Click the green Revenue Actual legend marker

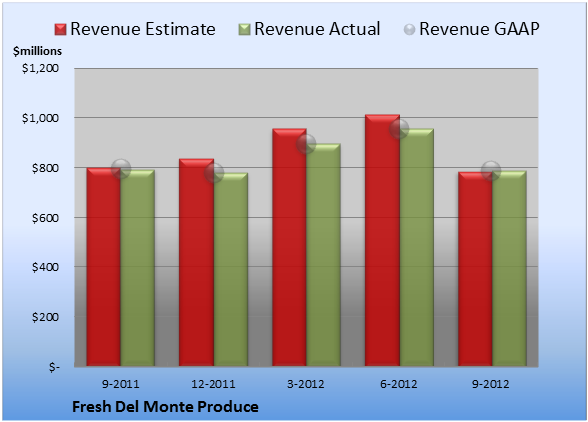click(x=244, y=30)
